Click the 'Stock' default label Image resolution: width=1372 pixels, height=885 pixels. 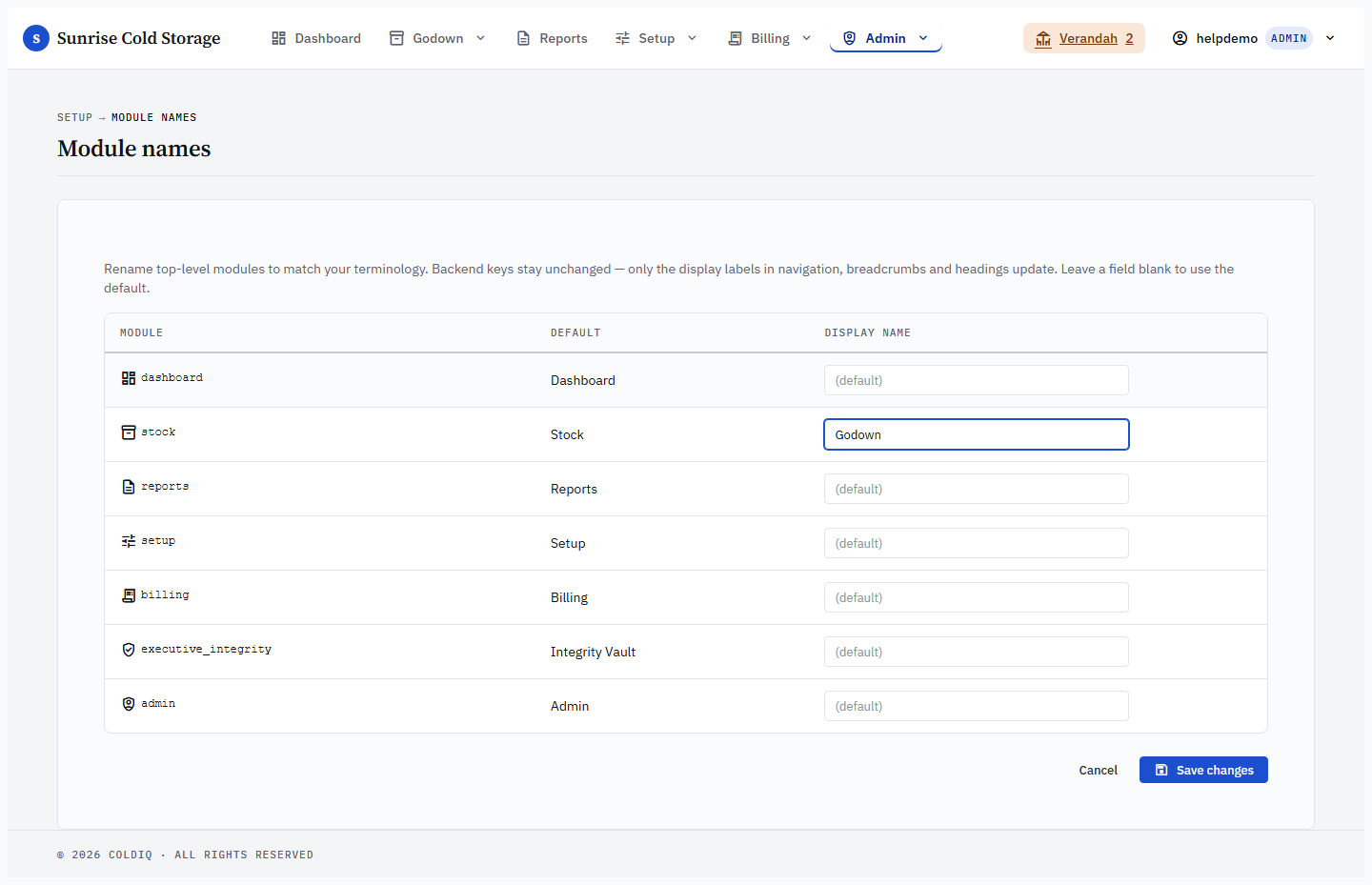click(567, 434)
